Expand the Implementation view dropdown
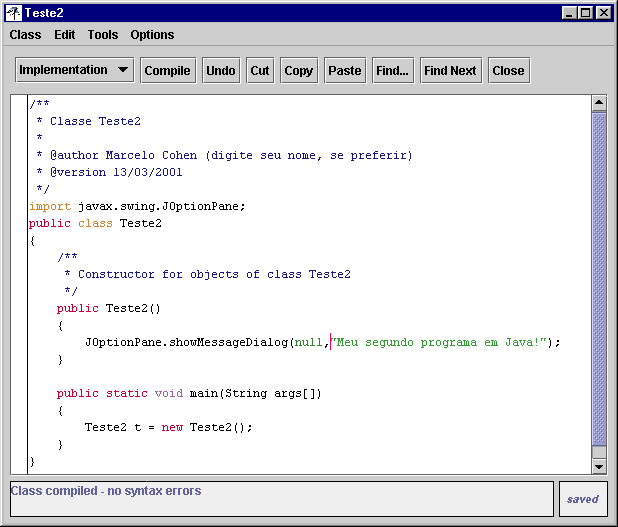618x527 pixels. point(74,70)
